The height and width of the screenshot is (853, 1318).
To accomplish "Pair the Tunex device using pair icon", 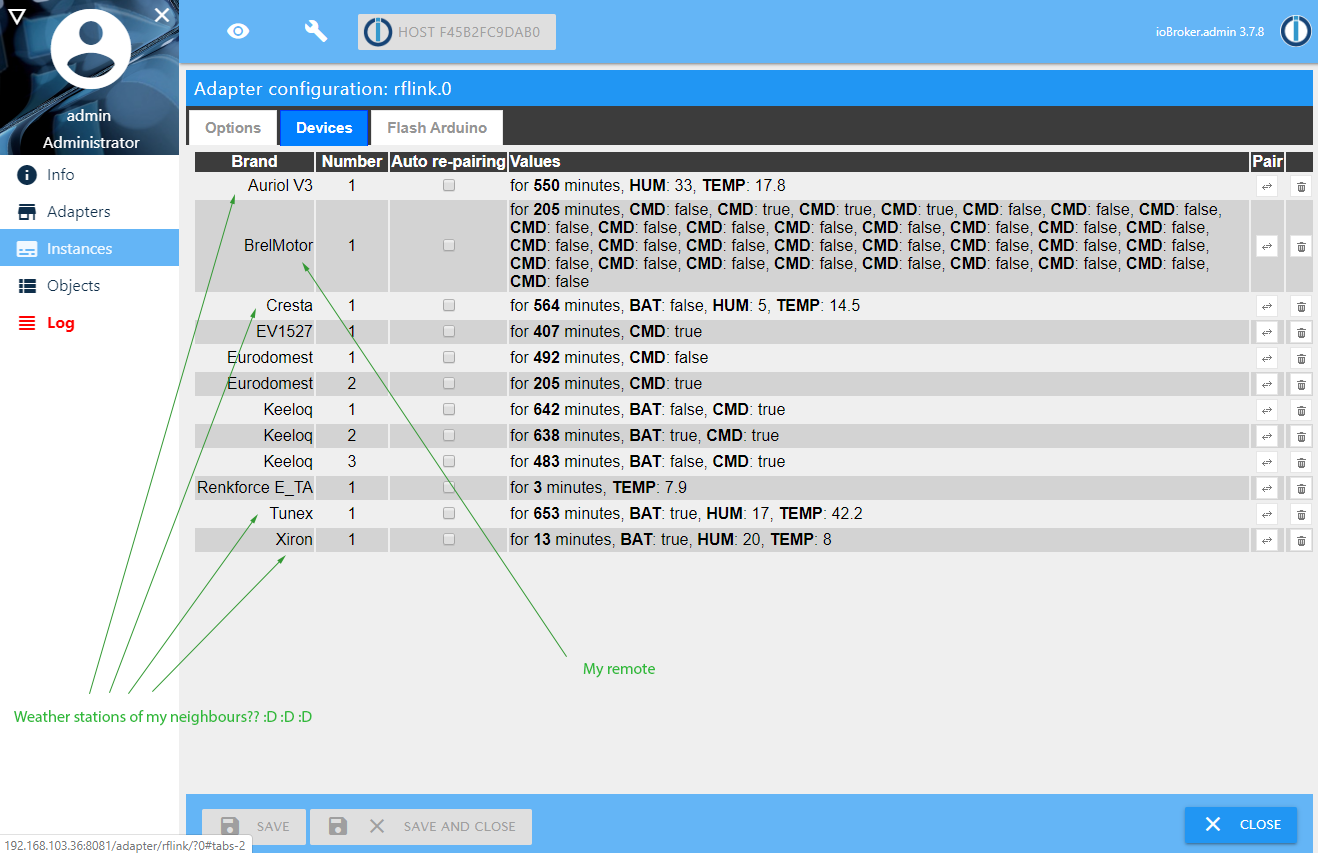I will click(x=1267, y=514).
